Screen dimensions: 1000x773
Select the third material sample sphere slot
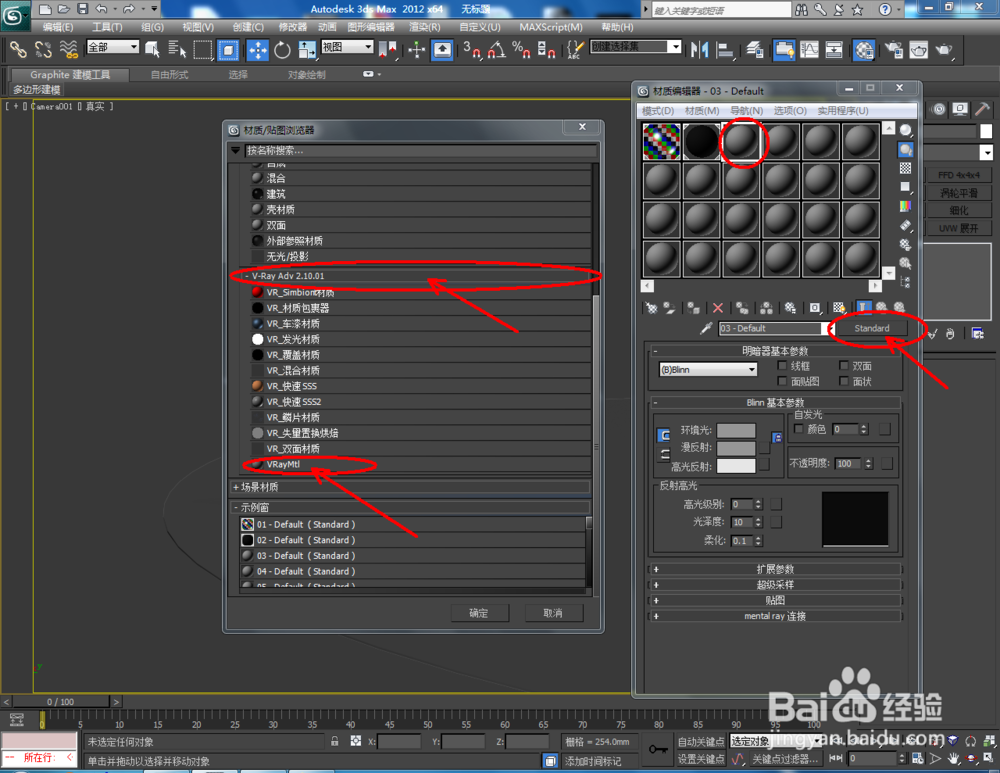[741, 141]
